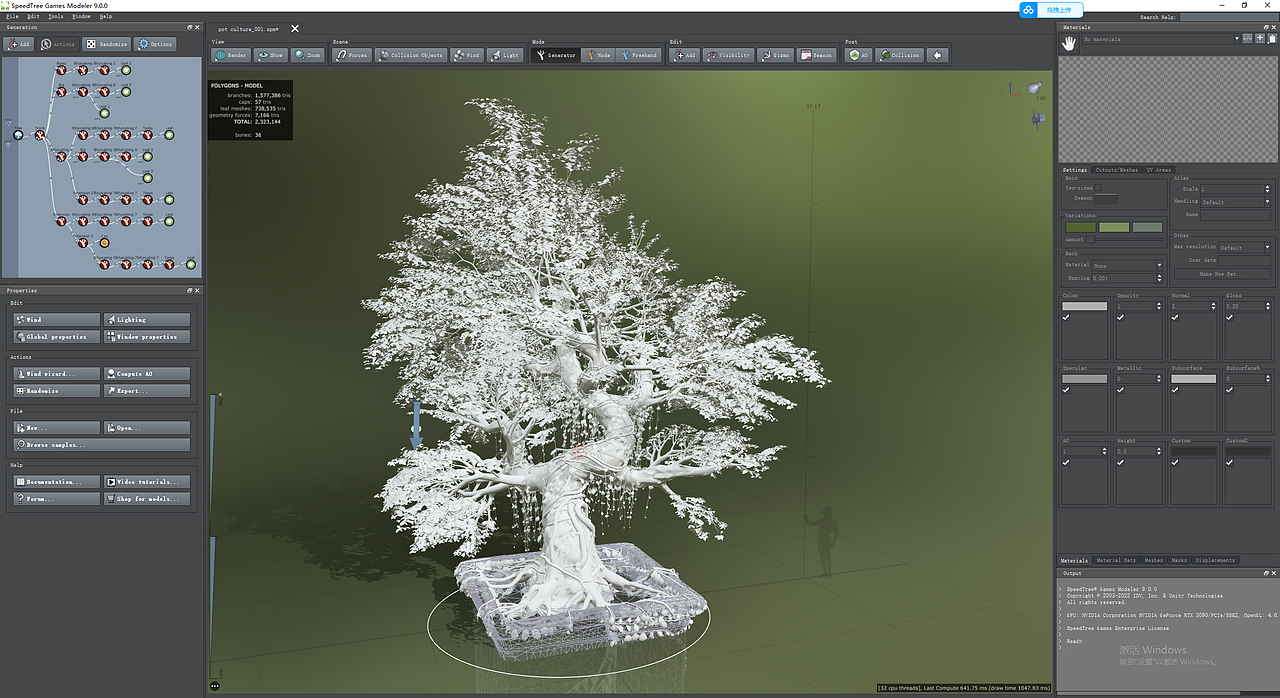This screenshot has height=698, width=1280.
Task: Toggle the Gloss map checkbox
Action: tap(1230, 317)
